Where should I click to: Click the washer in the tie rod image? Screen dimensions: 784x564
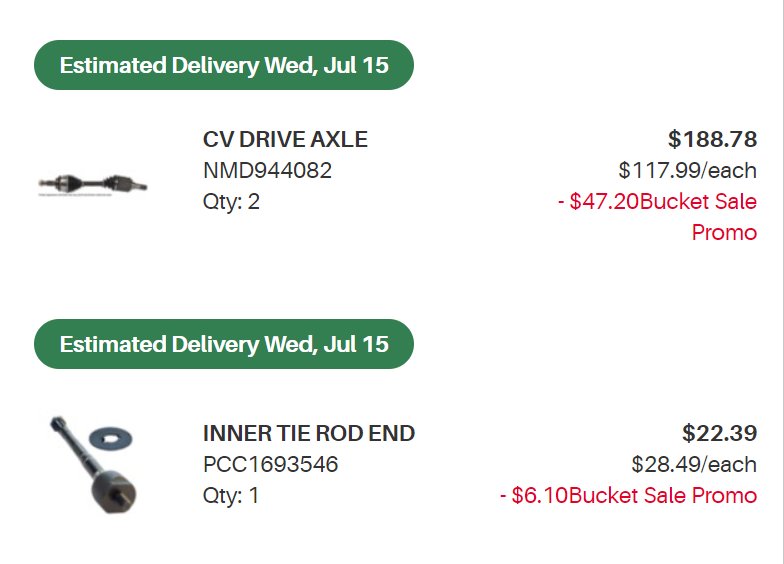click(110, 438)
